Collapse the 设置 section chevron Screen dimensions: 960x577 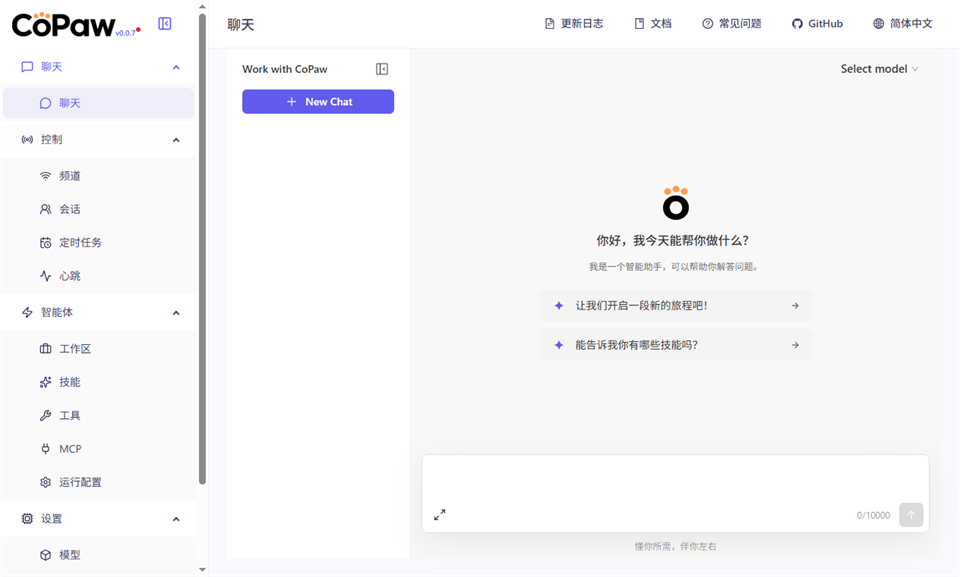(x=176, y=519)
